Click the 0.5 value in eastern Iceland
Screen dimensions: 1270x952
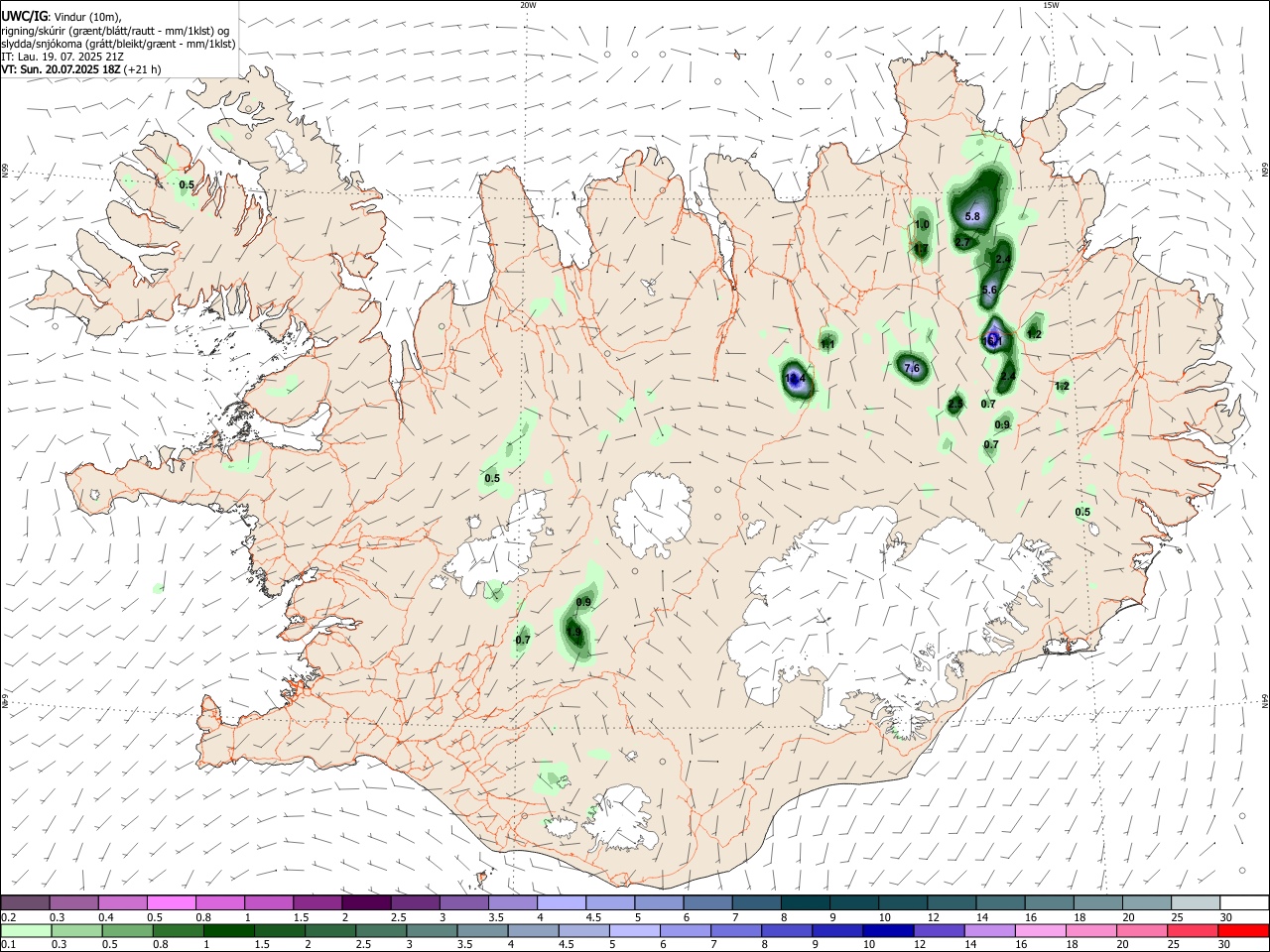(1082, 512)
